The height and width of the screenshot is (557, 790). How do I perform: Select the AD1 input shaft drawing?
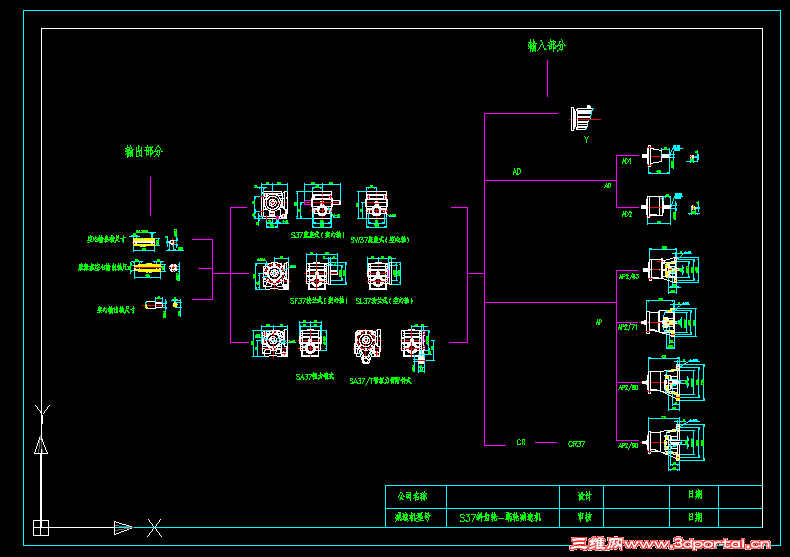click(661, 159)
